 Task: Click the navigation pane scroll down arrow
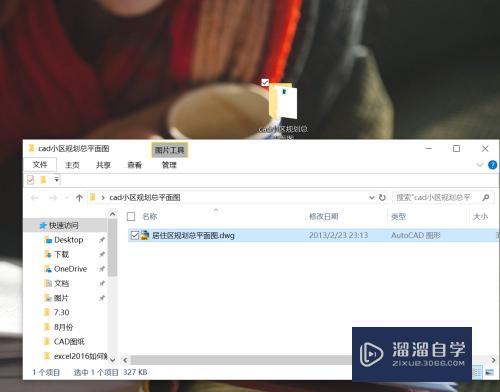[x=113, y=360]
